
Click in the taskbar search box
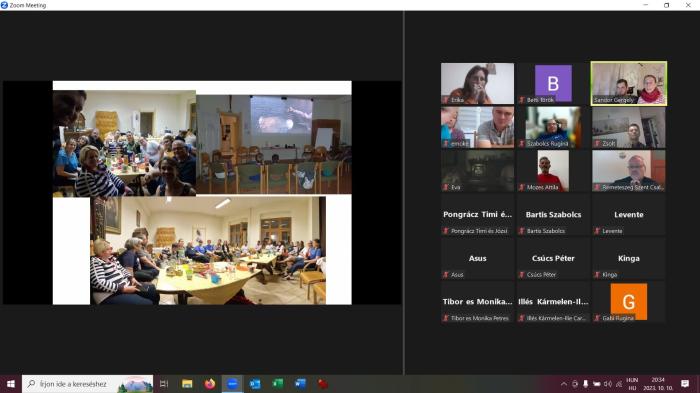[x=88, y=384]
